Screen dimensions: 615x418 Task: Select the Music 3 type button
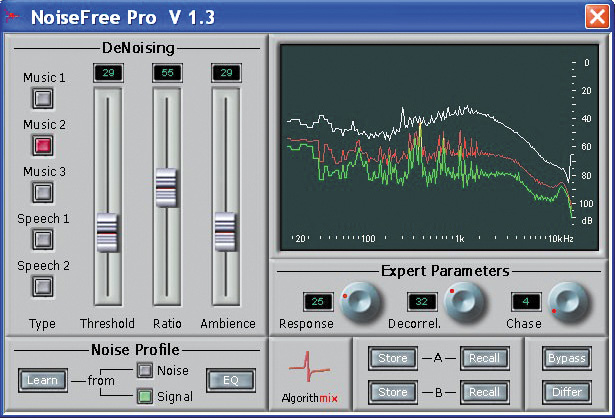pyautogui.click(x=43, y=192)
